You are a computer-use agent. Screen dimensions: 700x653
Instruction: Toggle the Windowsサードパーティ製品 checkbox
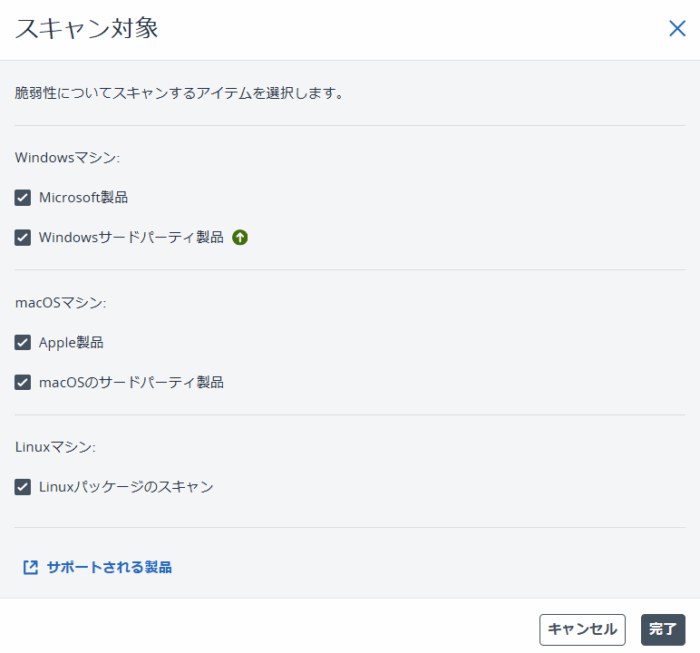click(x=23, y=238)
